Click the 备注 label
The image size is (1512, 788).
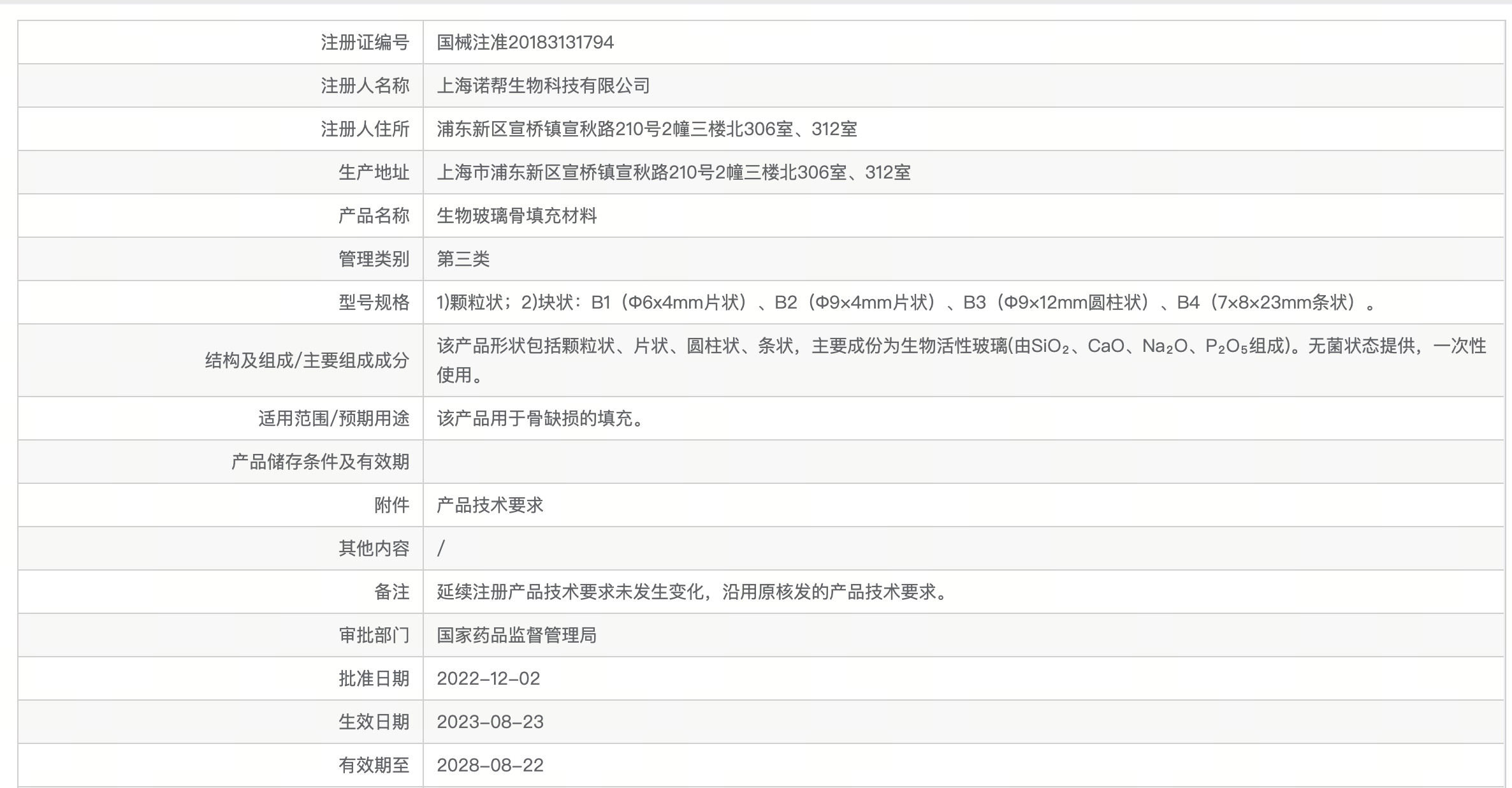click(391, 592)
